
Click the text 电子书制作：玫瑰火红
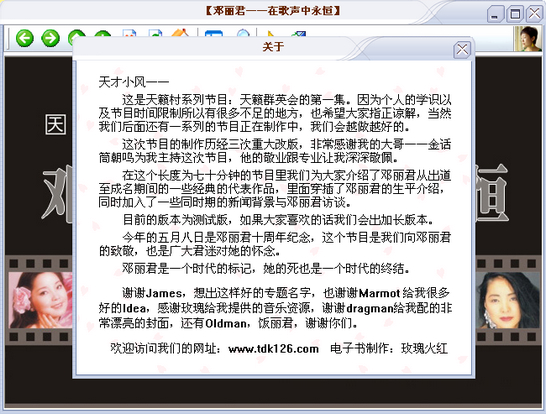[x=389, y=348]
